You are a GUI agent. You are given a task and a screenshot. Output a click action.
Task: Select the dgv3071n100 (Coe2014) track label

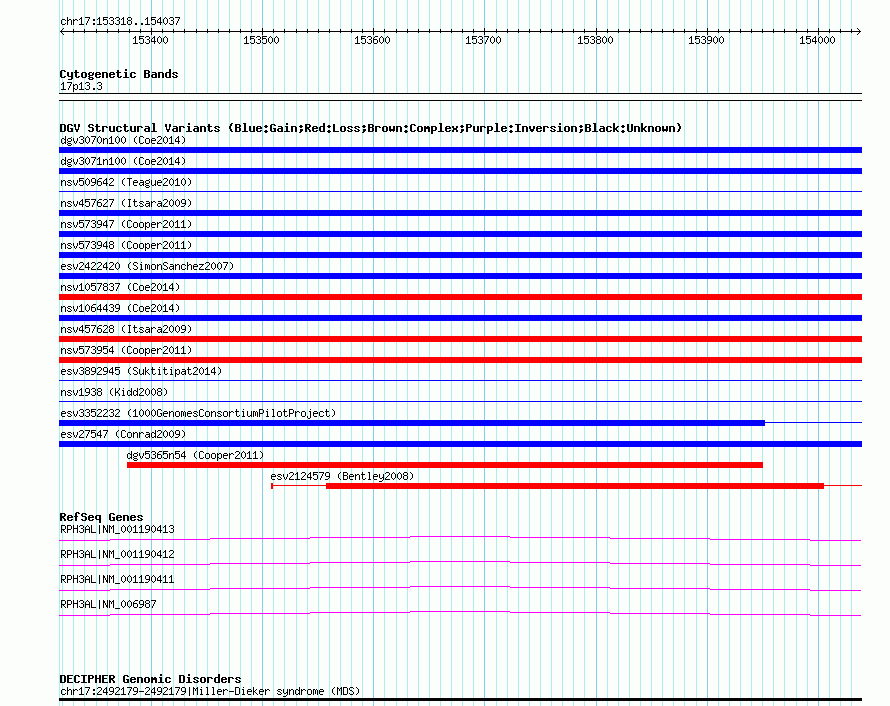click(123, 161)
